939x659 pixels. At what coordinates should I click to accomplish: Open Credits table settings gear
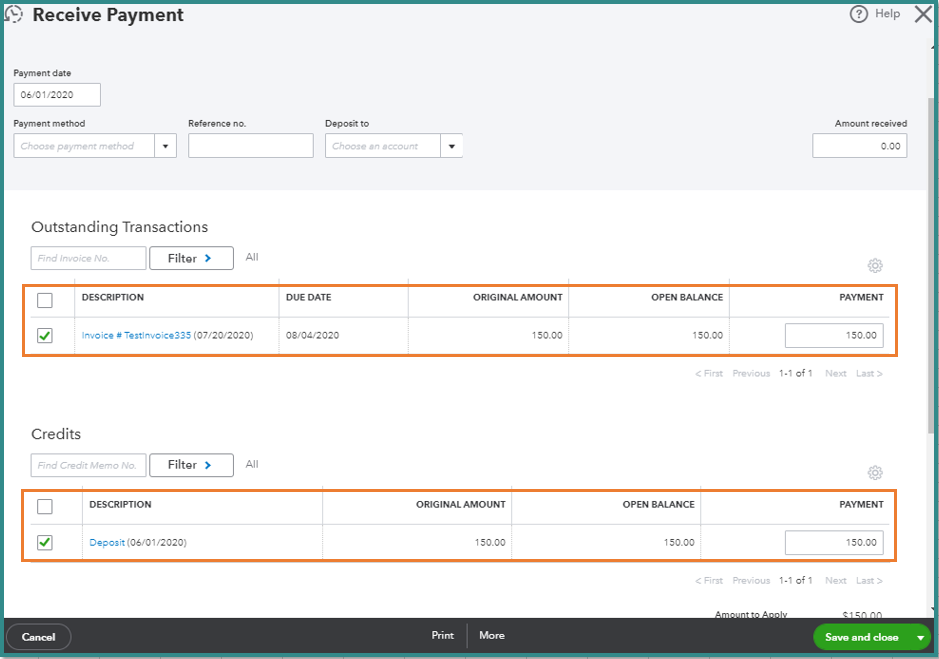tap(875, 473)
